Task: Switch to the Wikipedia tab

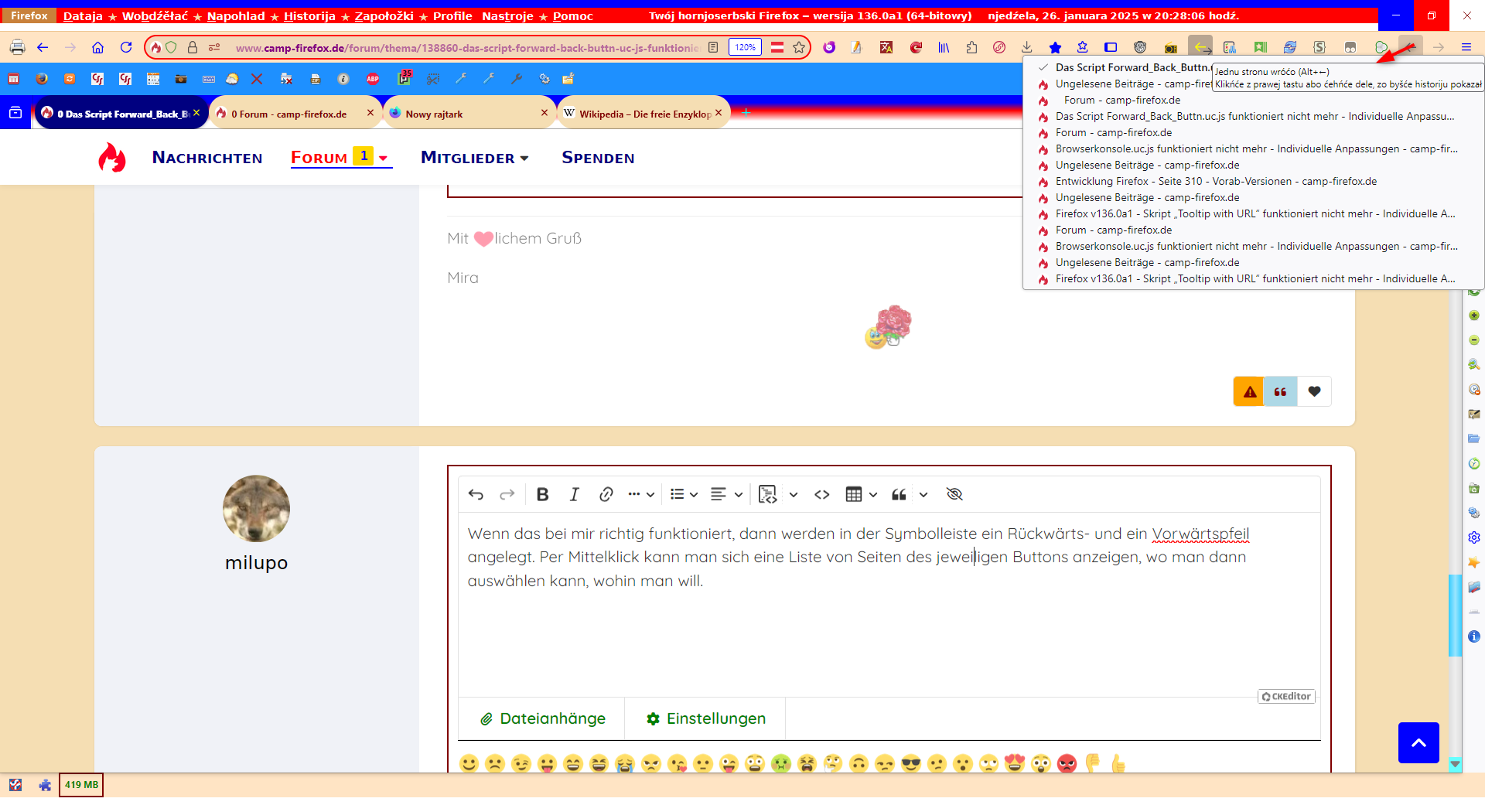Action: 643,114
